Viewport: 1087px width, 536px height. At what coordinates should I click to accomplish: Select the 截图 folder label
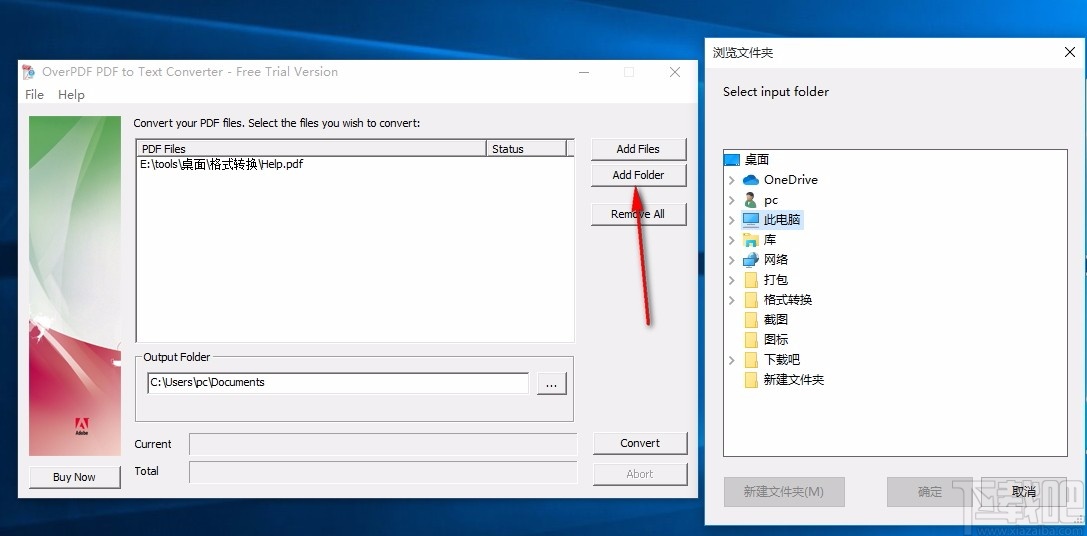pyautogui.click(x=776, y=320)
